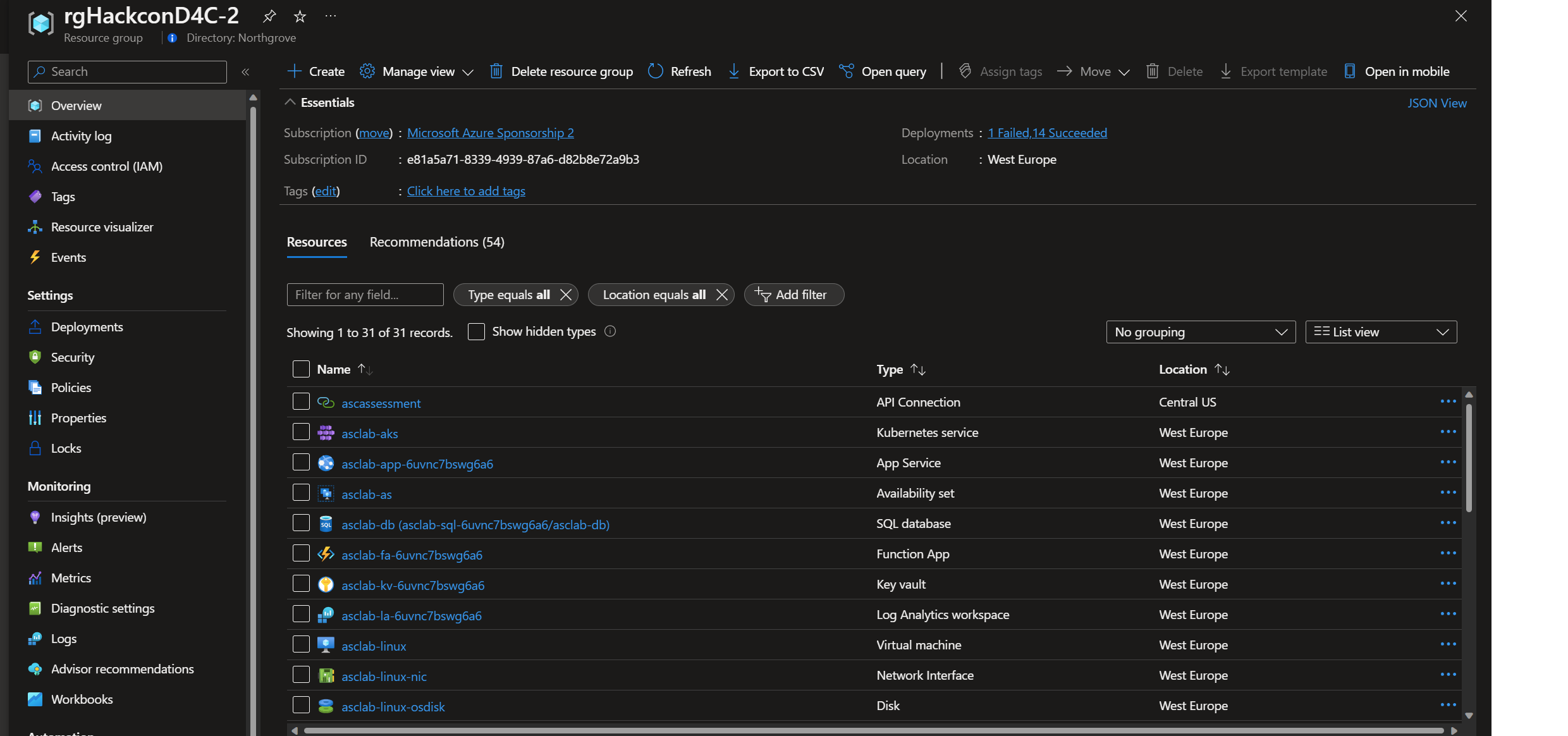The width and height of the screenshot is (1568, 736).
Task: Check the asclab-aks resource checkbox
Action: (299, 432)
